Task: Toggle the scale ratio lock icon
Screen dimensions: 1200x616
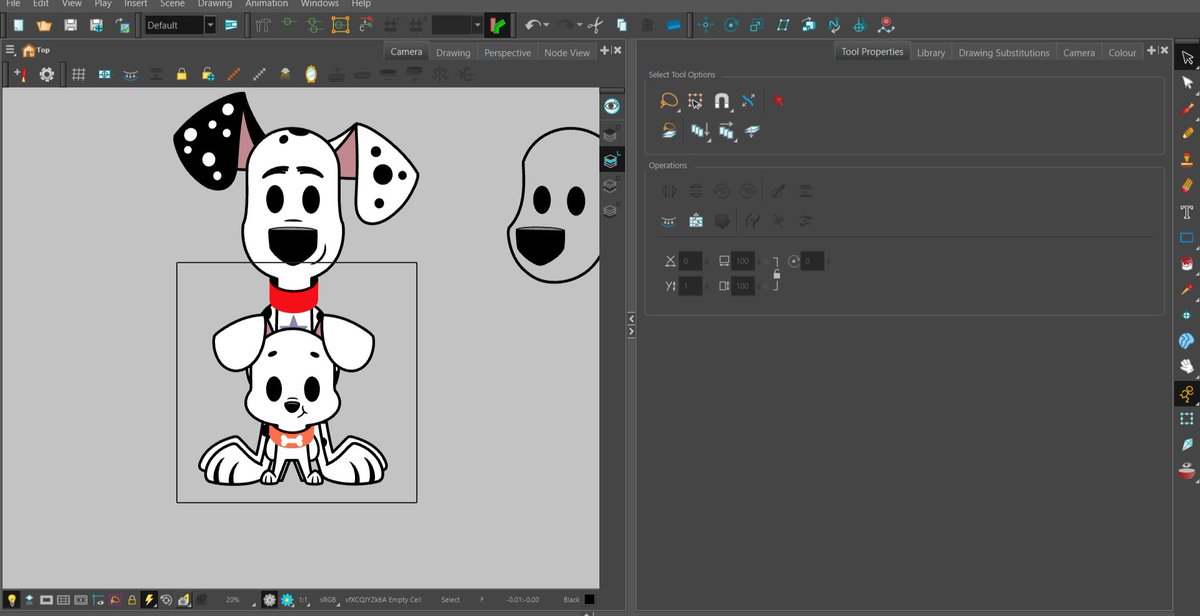Action: [x=776, y=273]
